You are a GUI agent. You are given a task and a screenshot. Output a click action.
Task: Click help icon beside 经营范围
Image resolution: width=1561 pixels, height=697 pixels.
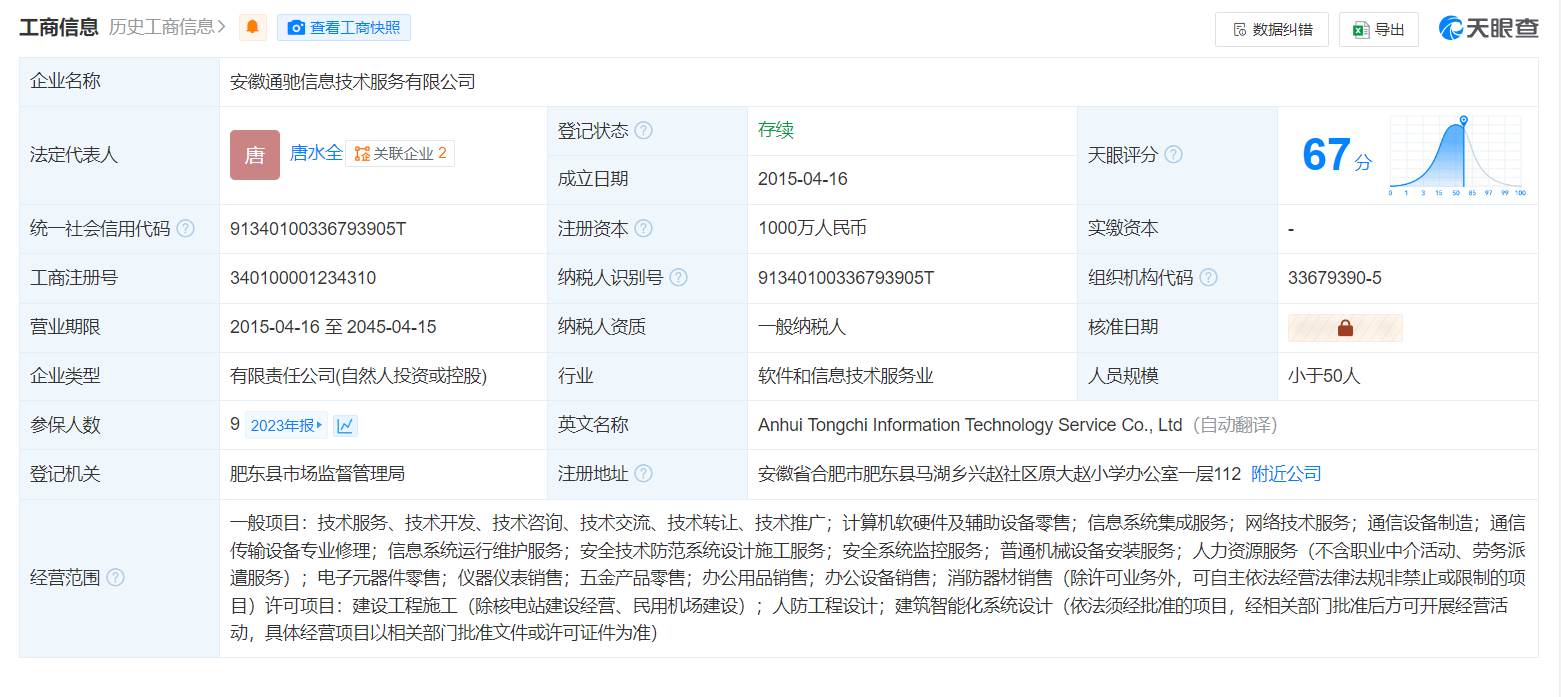[116, 577]
